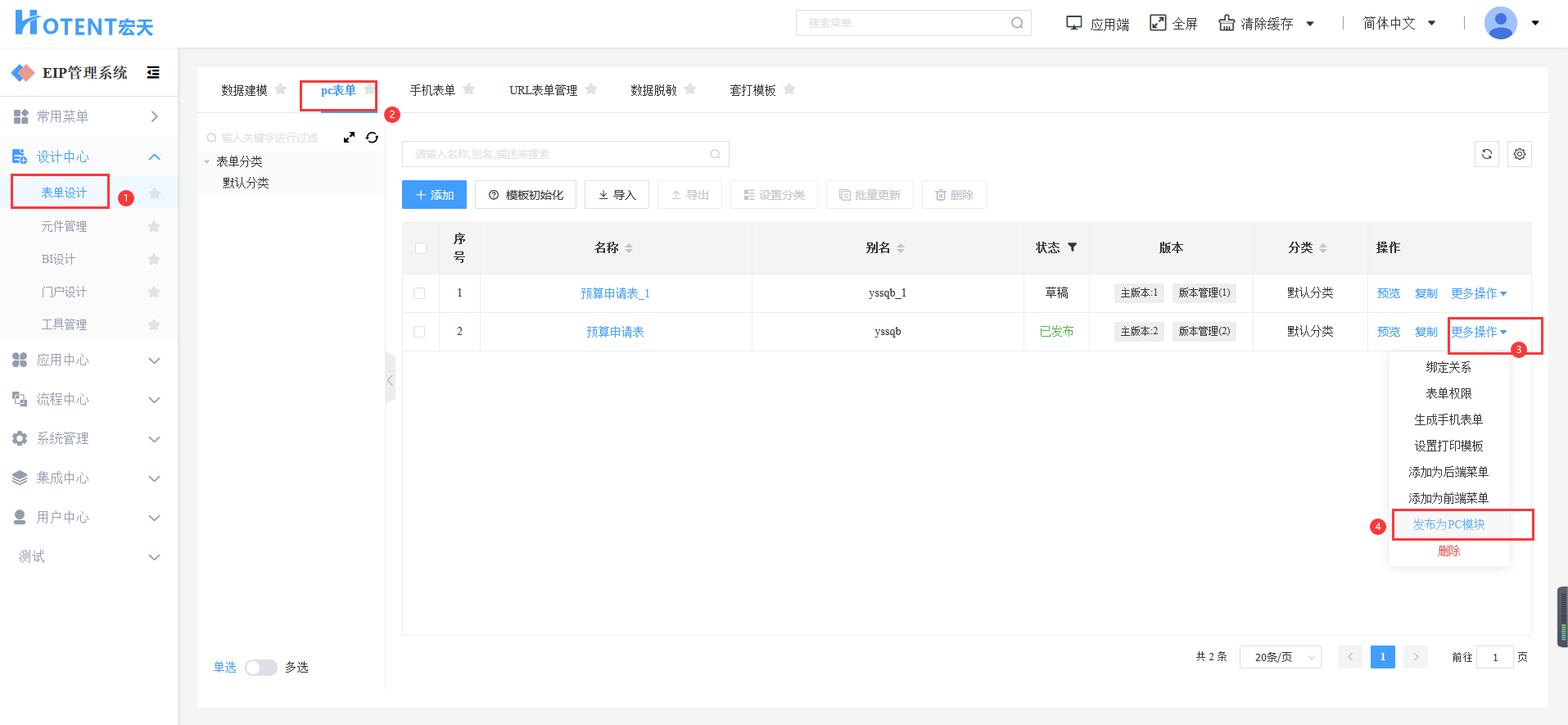Open the user avatar profile icon

click(1500, 23)
